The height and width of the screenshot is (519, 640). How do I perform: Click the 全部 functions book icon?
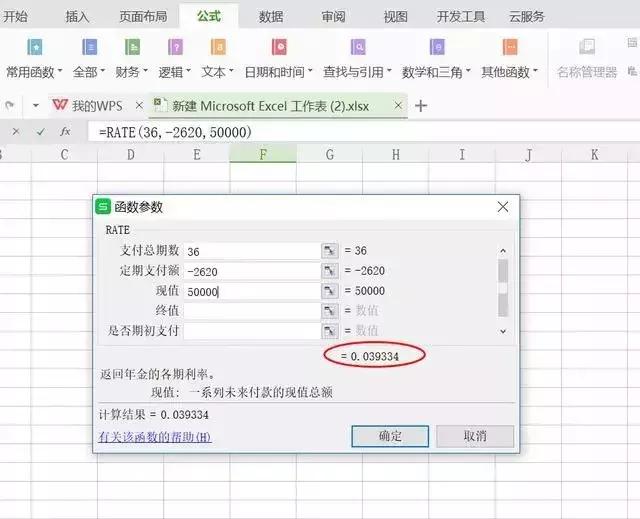coord(89,47)
